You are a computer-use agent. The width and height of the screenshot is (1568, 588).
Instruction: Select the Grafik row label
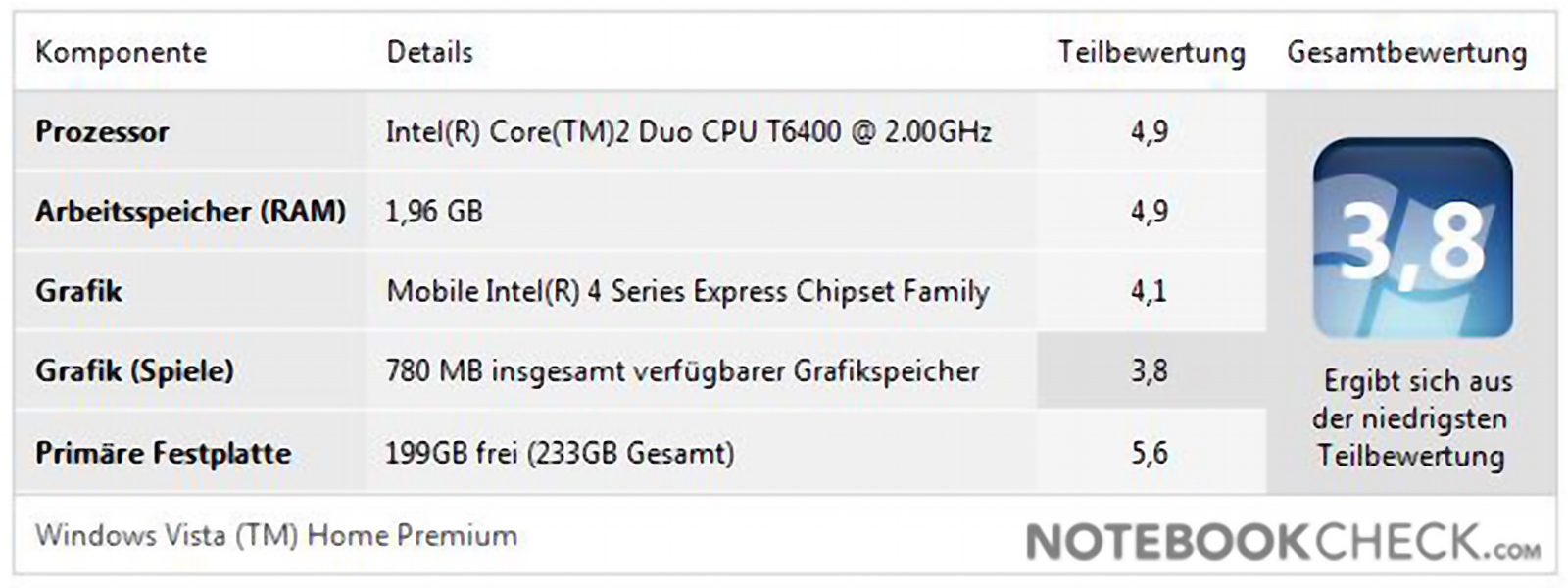pos(78,291)
